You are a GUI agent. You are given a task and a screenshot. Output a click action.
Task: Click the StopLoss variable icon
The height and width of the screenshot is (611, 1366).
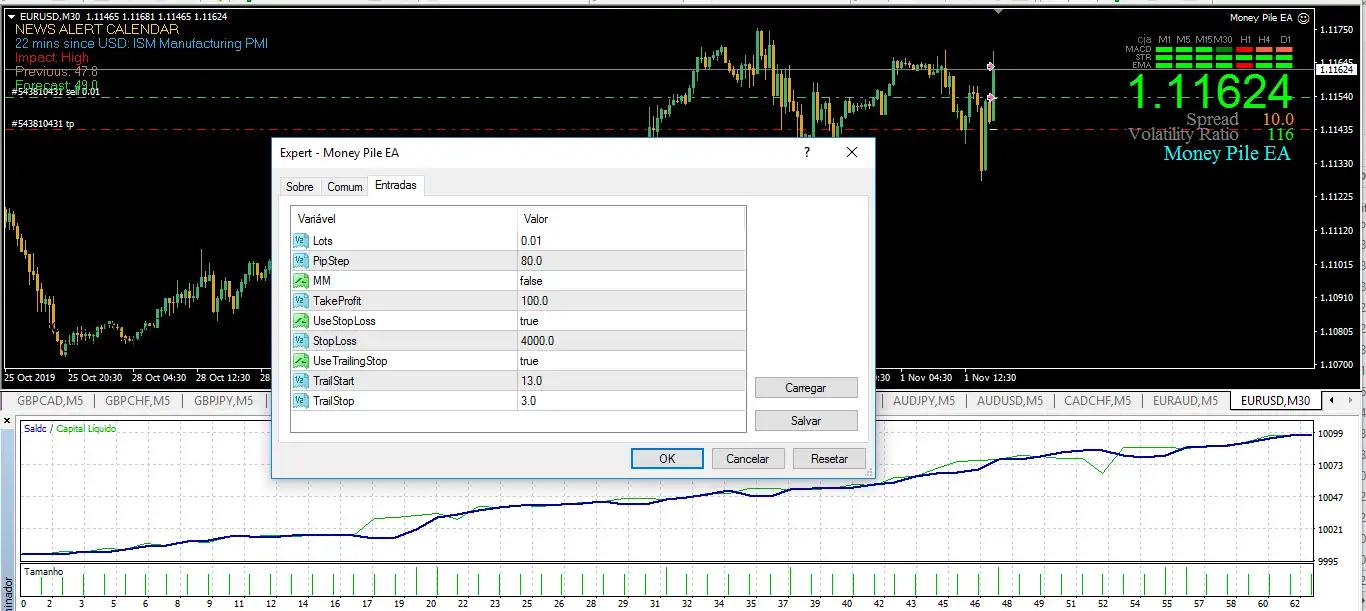301,341
